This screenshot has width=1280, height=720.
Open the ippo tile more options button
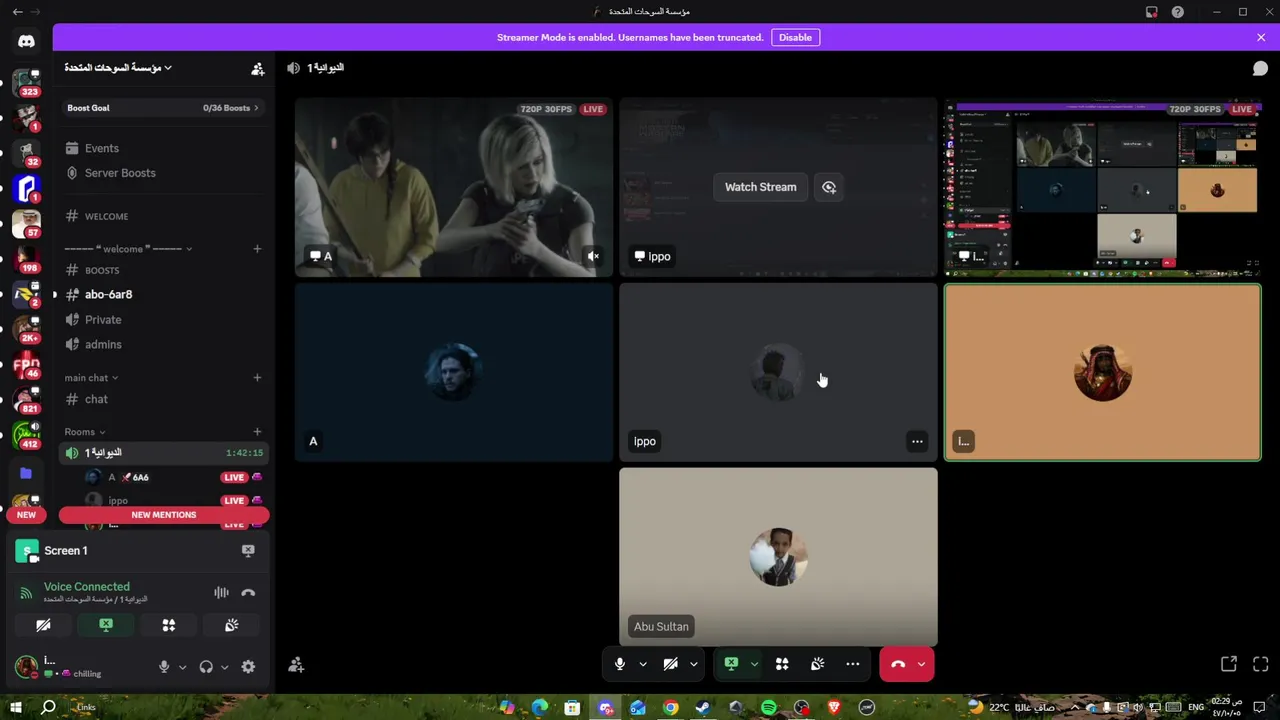tap(917, 441)
